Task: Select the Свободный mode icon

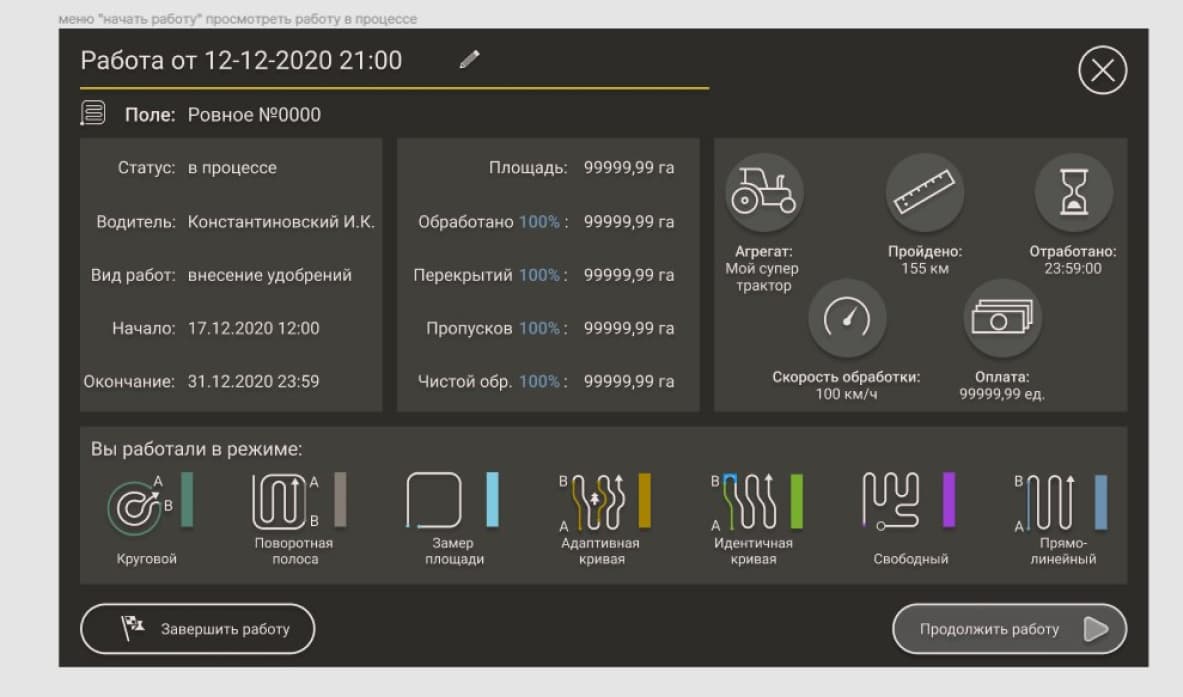Action: [890, 500]
